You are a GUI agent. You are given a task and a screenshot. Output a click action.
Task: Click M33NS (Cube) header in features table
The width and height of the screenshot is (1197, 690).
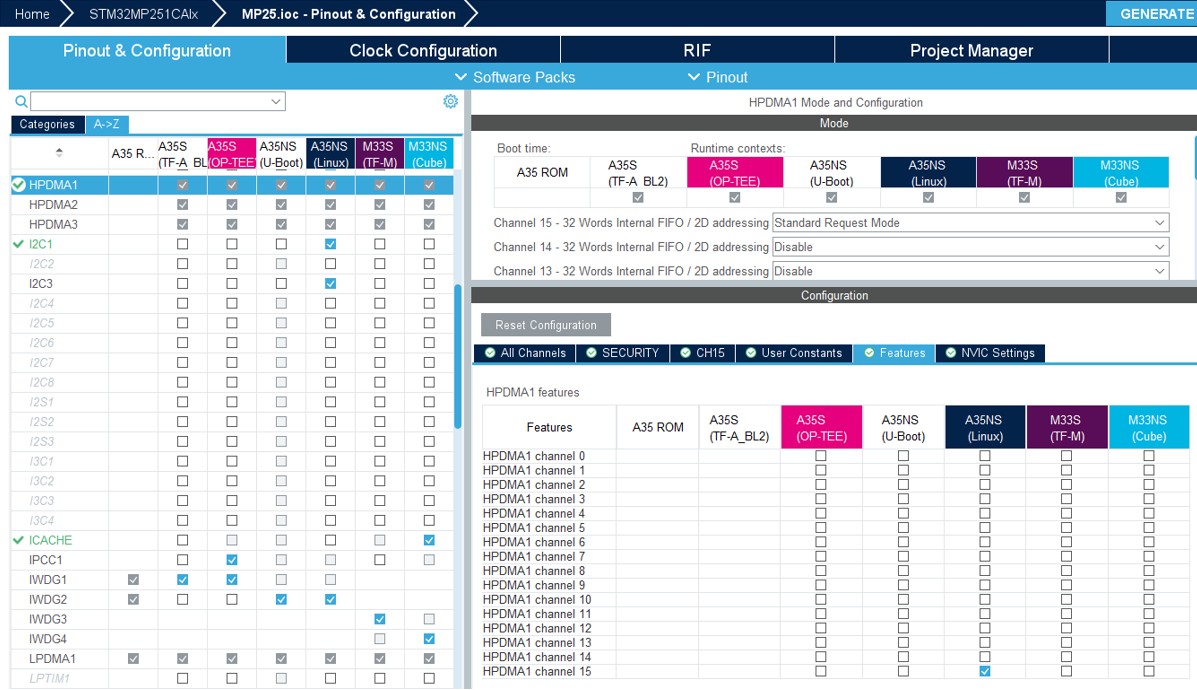pos(1148,427)
